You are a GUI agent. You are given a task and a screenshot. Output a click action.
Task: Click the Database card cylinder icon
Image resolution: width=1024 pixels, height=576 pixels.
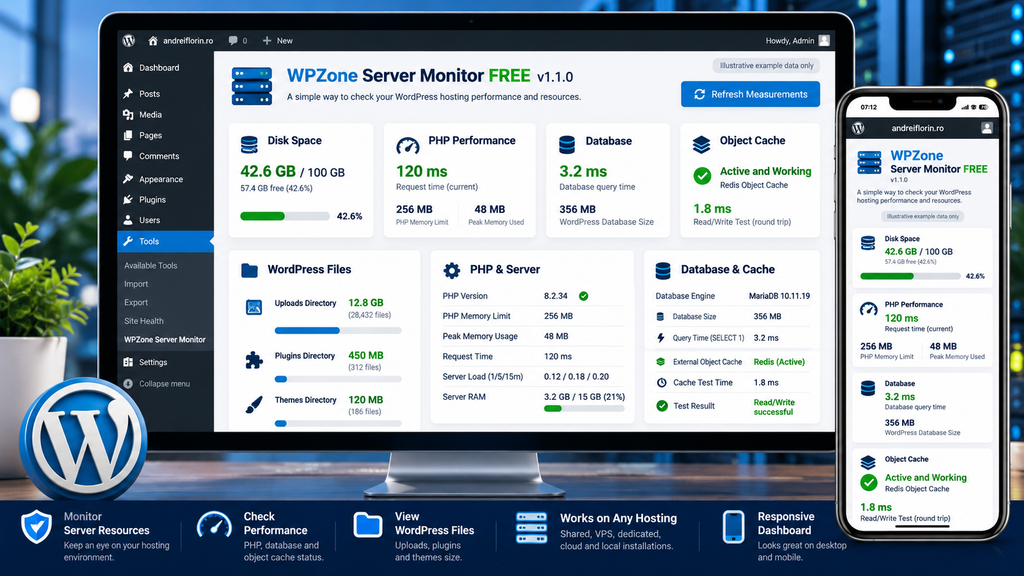pyautogui.click(x=567, y=144)
